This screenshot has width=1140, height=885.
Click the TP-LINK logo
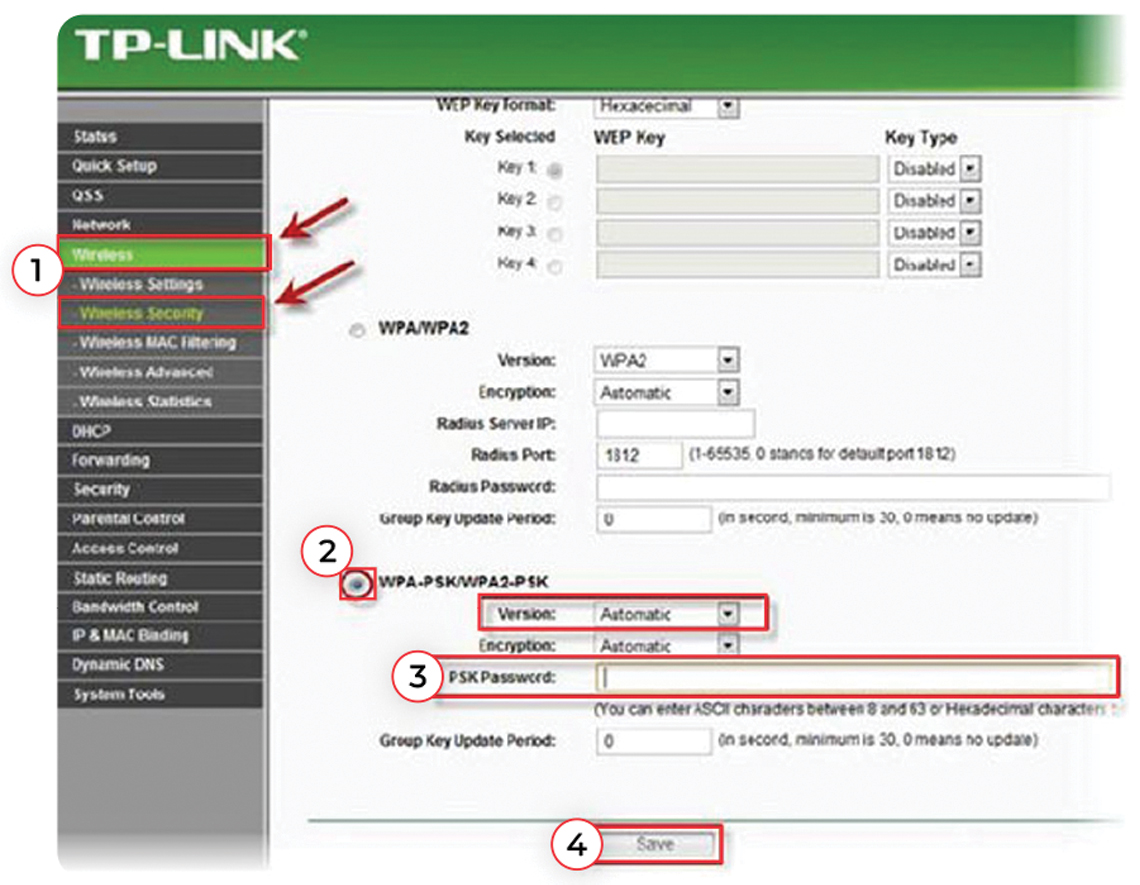[x=190, y=46]
